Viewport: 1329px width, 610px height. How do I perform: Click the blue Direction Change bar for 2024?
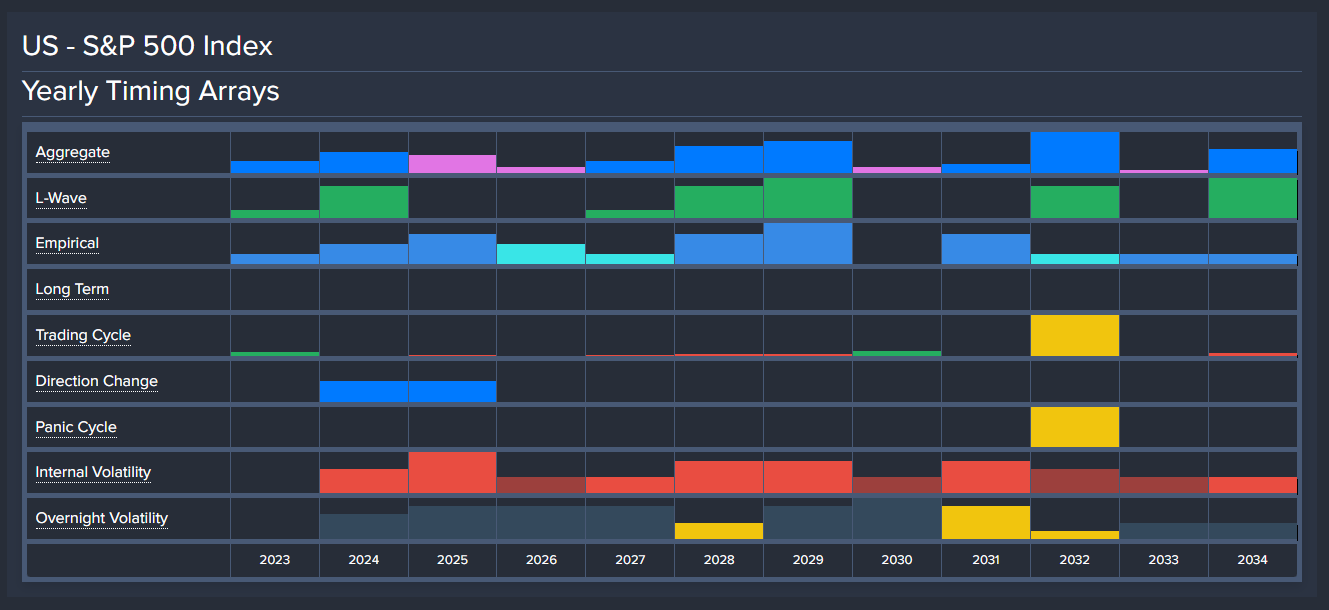[364, 391]
